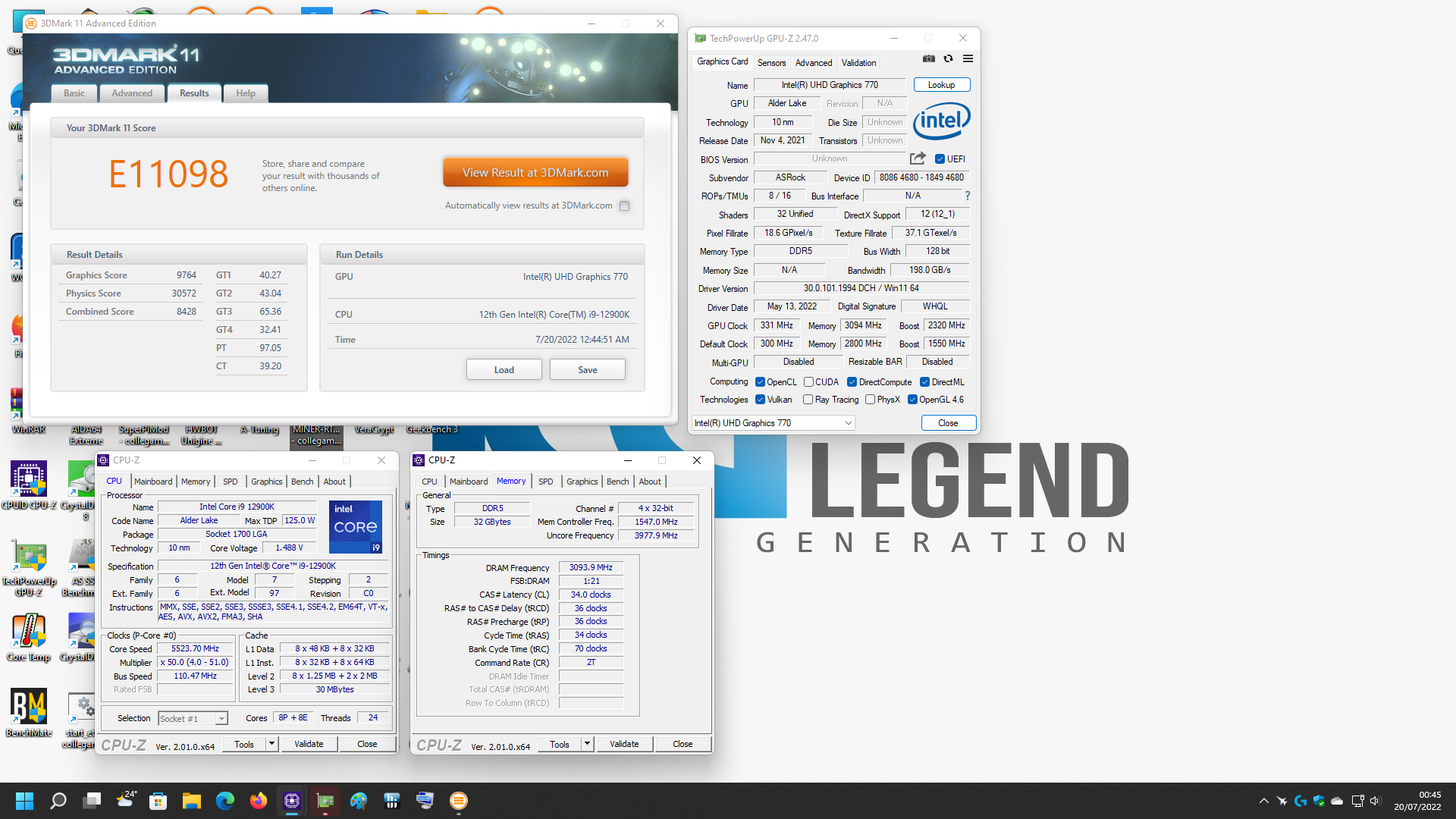Open Mainboard tab in left CPU-Z window
Screen dimensions: 1456x819
click(153, 482)
